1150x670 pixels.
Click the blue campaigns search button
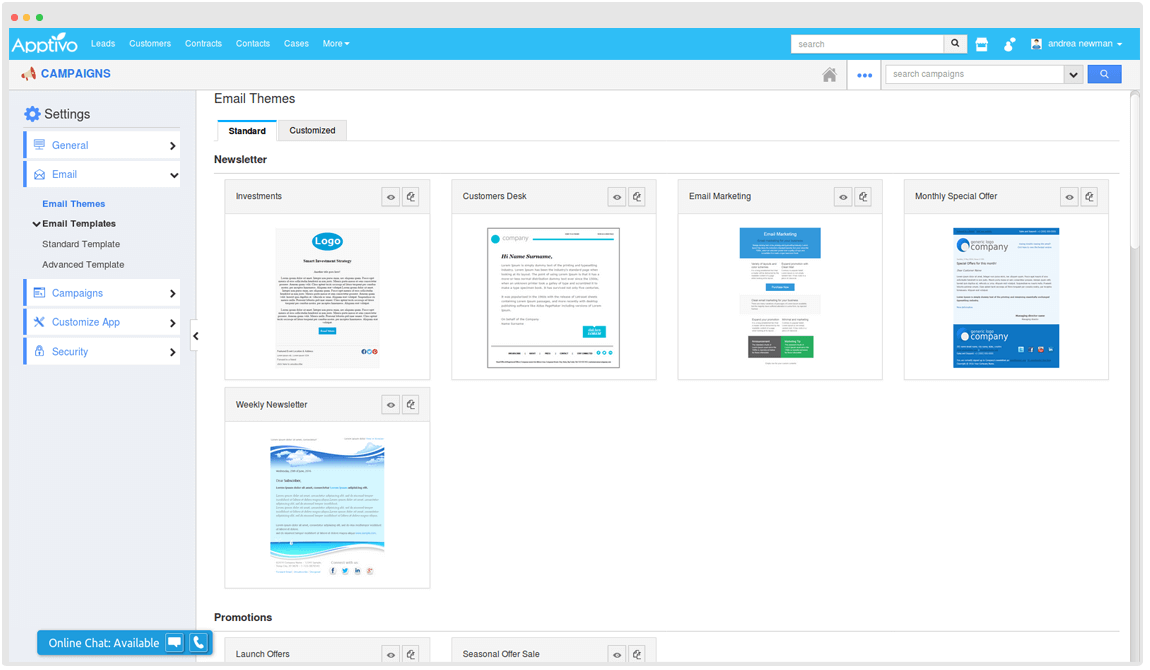click(x=1104, y=74)
